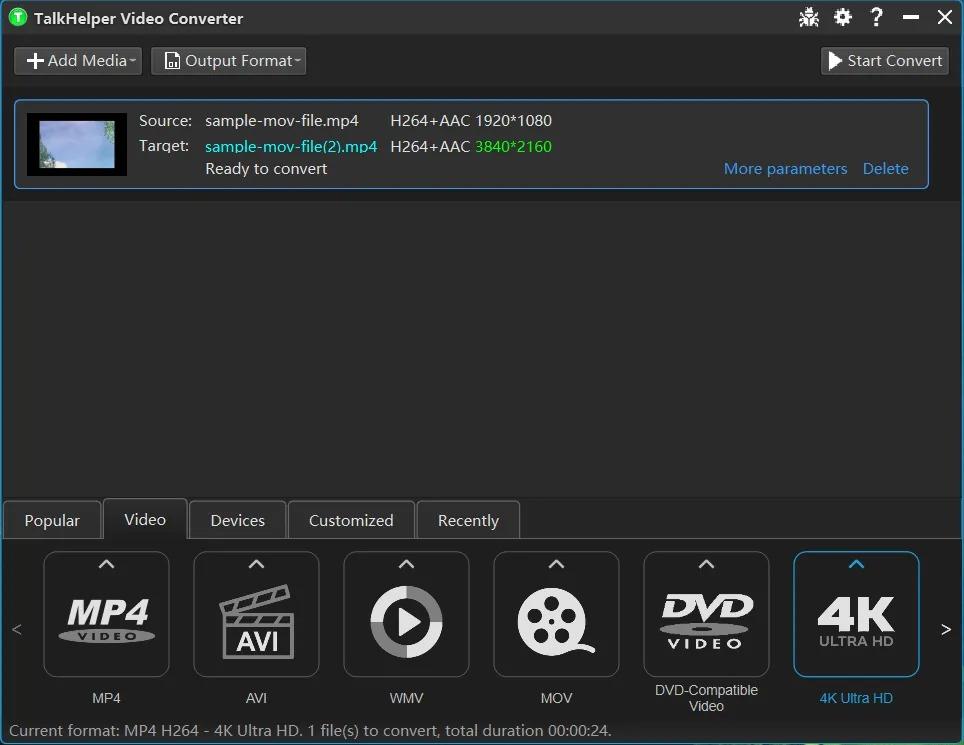Image resolution: width=964 pixels, height=745 pixels.
Task: Choose the WMV play-circle format icon
Action: point(406,621)
